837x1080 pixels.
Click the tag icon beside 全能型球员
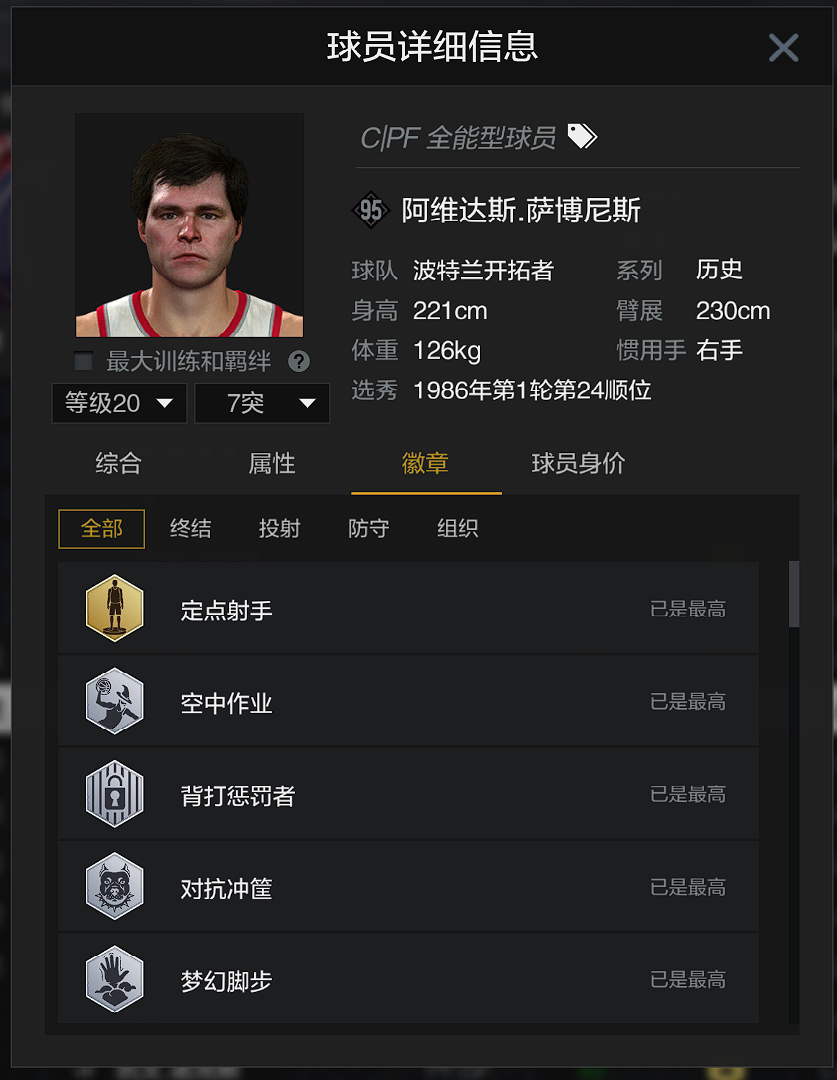pos(582,136)
